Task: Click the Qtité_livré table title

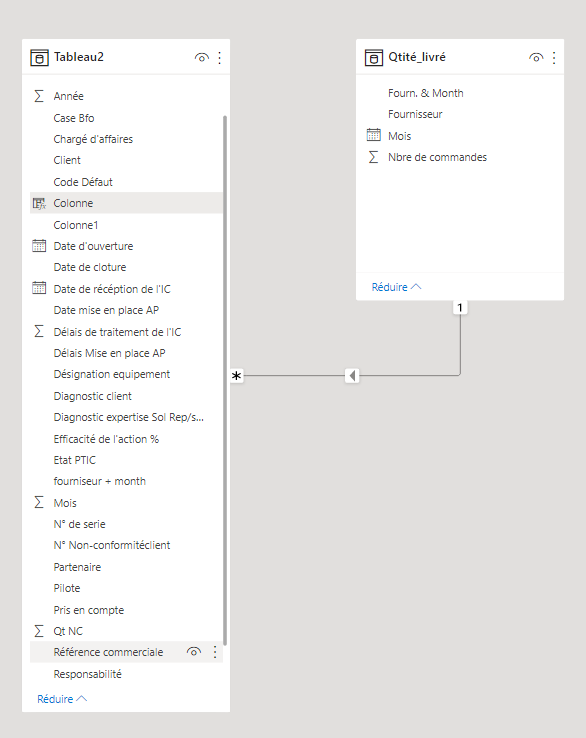Action: coord(417,57)
